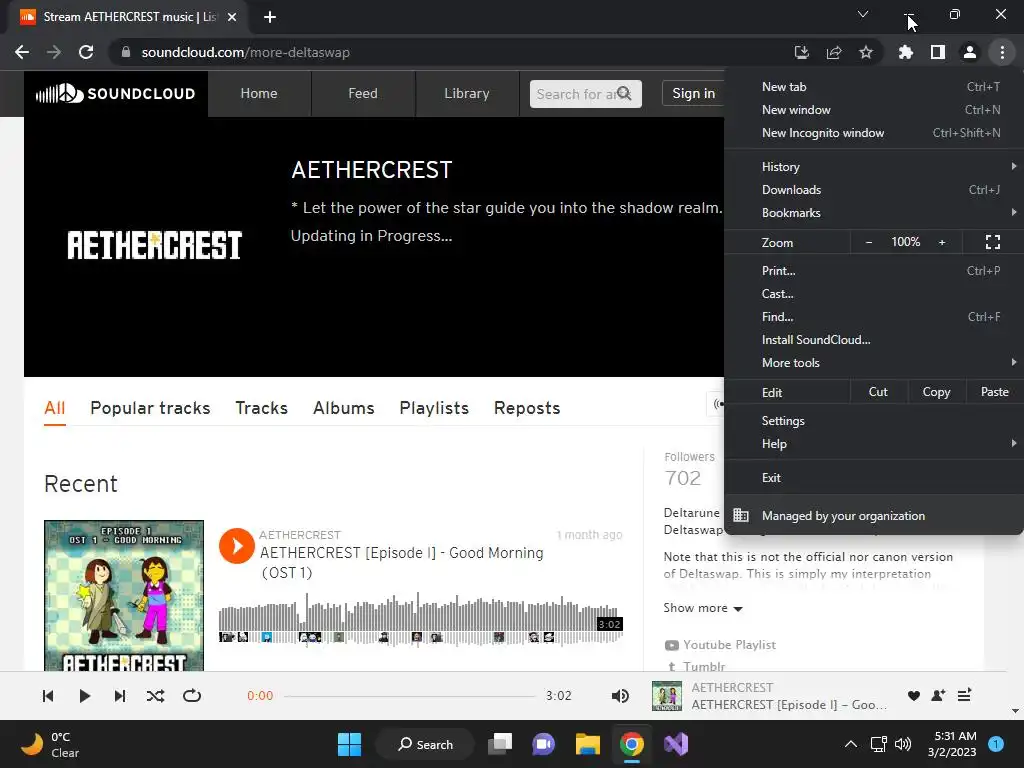Open the SoundCloud Library tab
The width and height of the screenshot is (1024, 768).
click(x=467, y=93)
